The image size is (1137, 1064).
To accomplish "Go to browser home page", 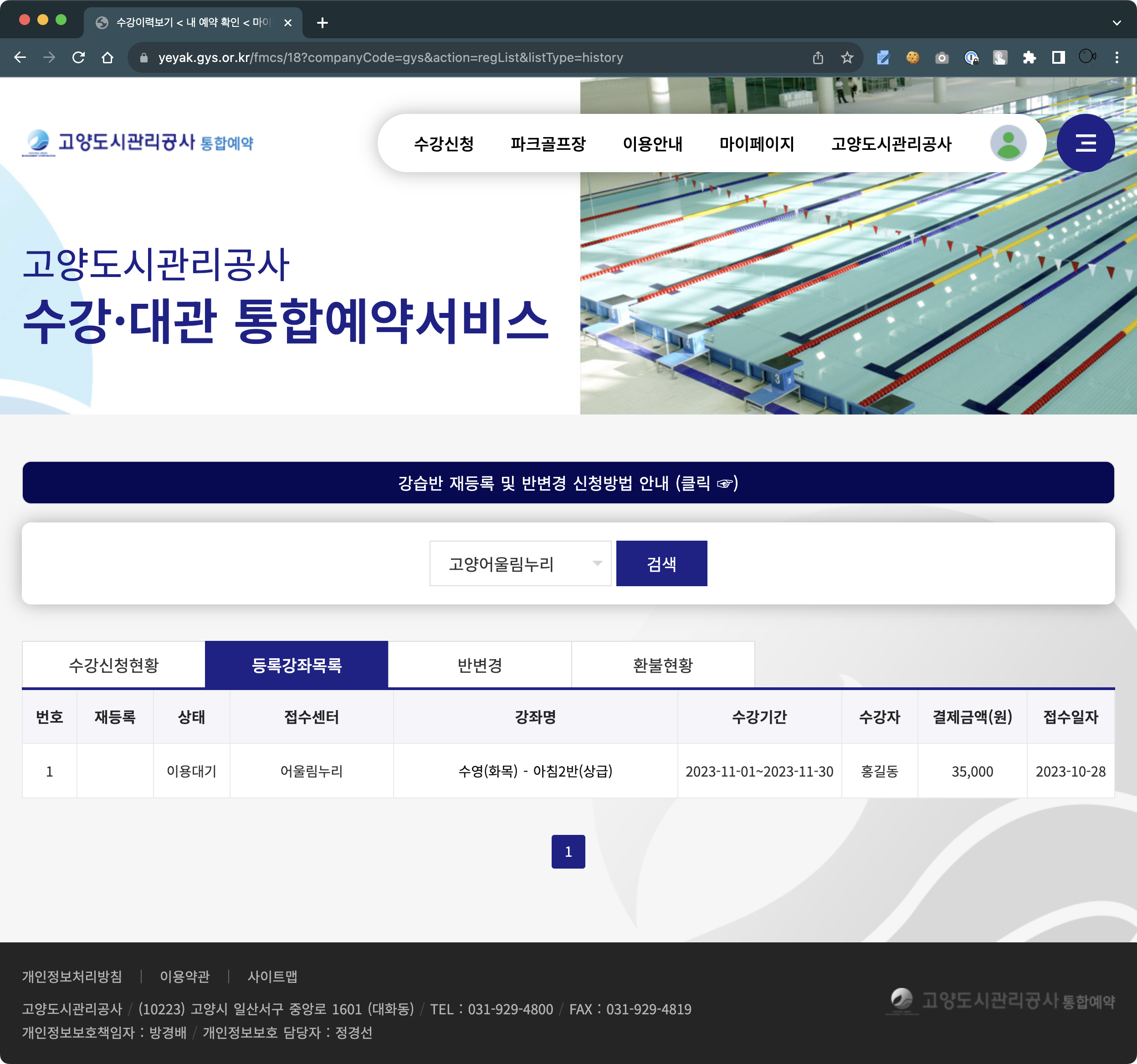I will 108,57.
